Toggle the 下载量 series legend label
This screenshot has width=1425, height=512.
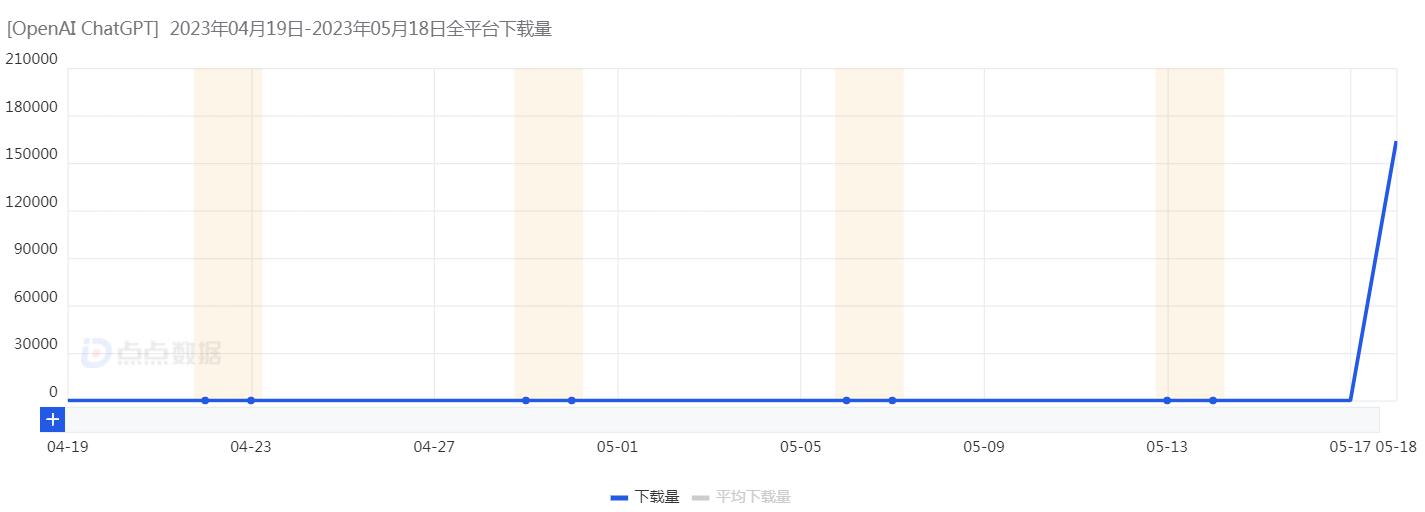[x=657, y=497]
